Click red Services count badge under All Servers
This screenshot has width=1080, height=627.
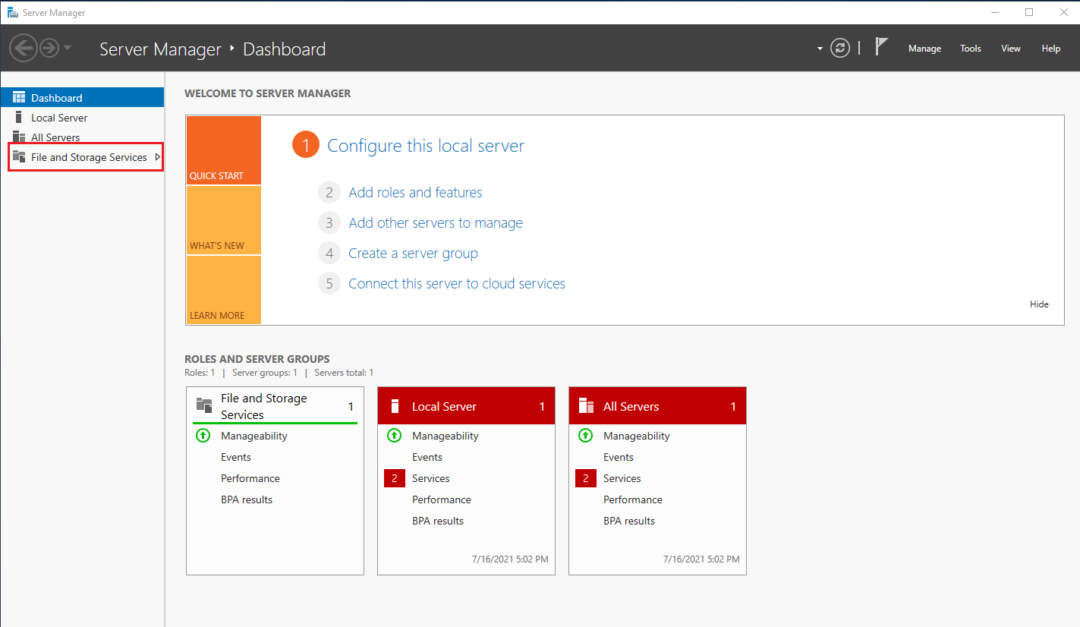tap(585, 479)
